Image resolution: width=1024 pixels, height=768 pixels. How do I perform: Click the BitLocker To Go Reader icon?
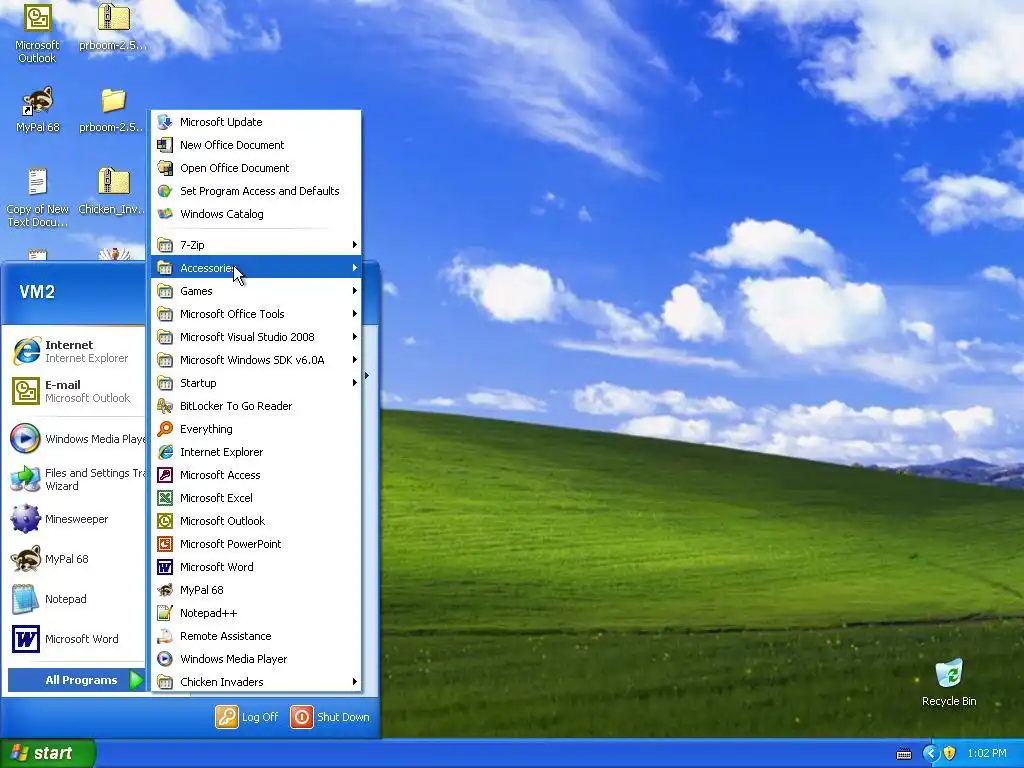click(165, 406)
